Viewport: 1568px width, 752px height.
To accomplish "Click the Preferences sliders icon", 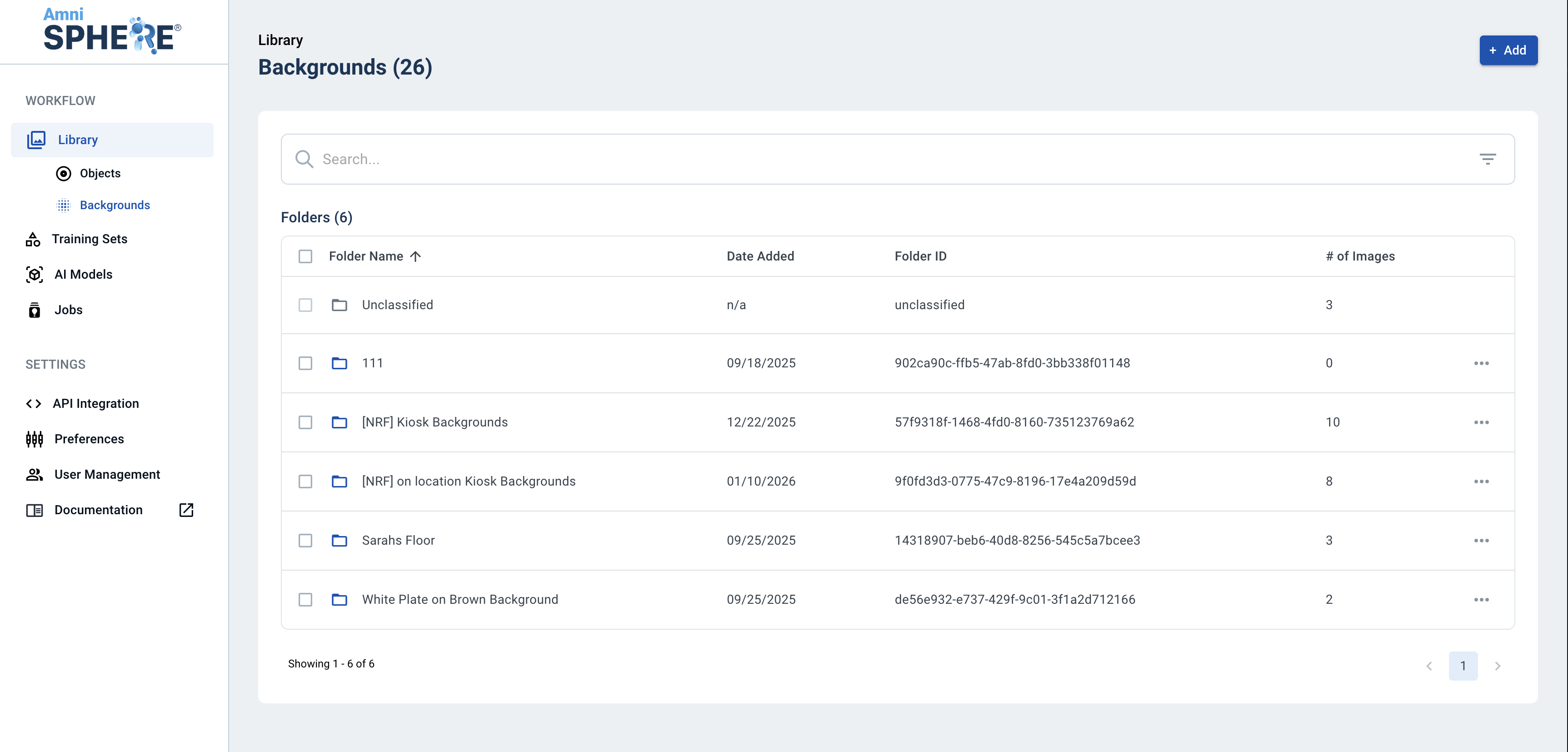I will point(35,439).
